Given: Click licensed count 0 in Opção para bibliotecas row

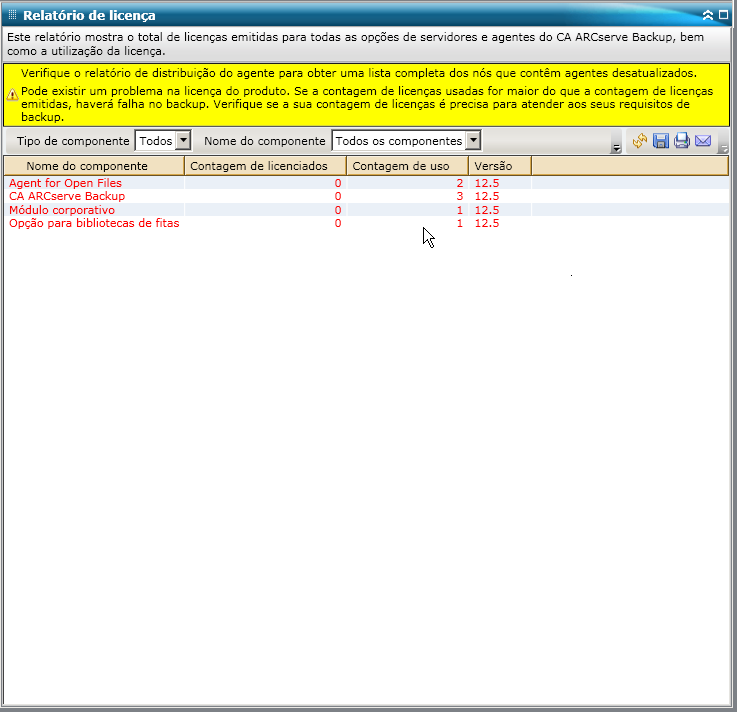Looking at the screenshot, I should point(337,223).
